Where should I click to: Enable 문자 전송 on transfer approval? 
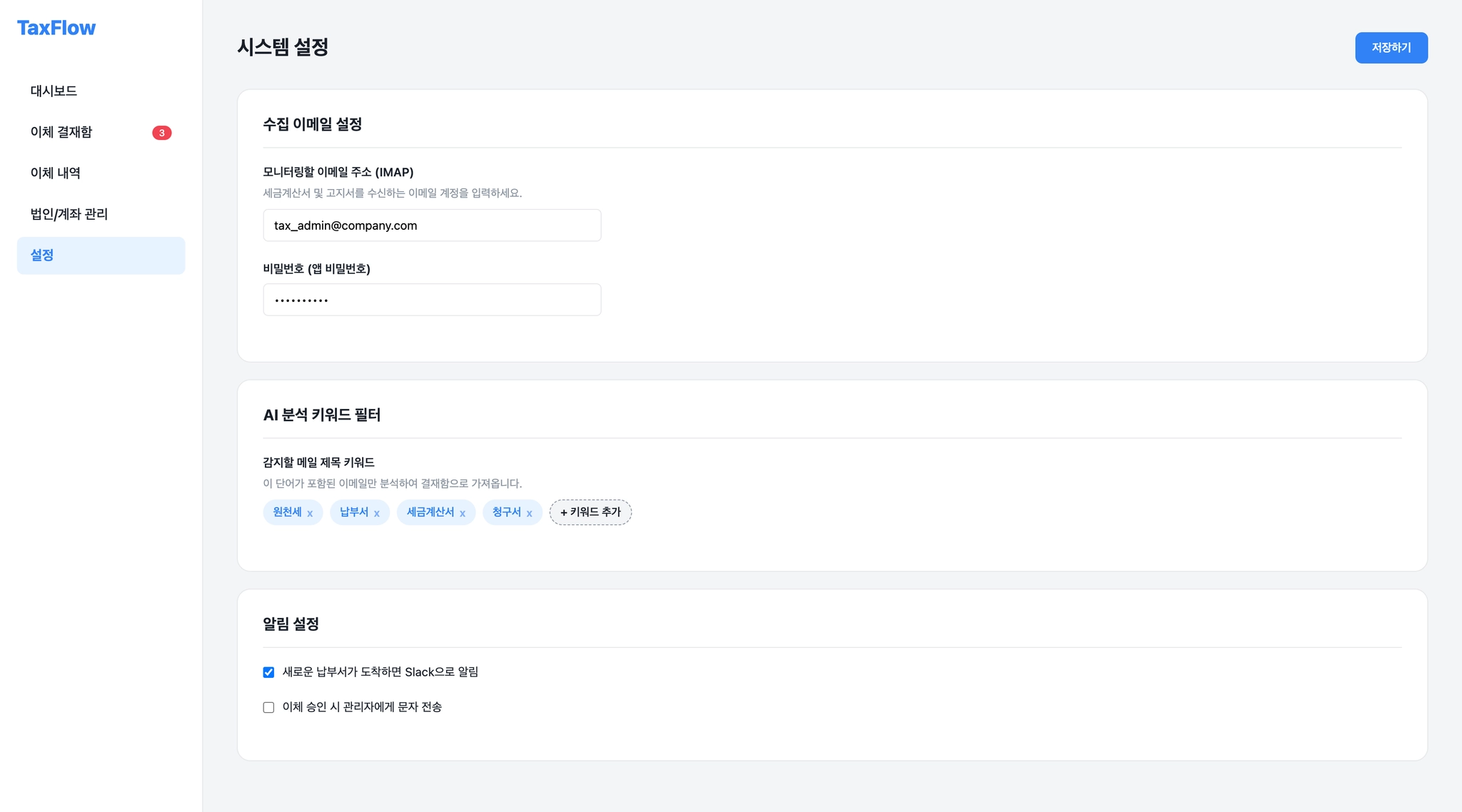268,707
